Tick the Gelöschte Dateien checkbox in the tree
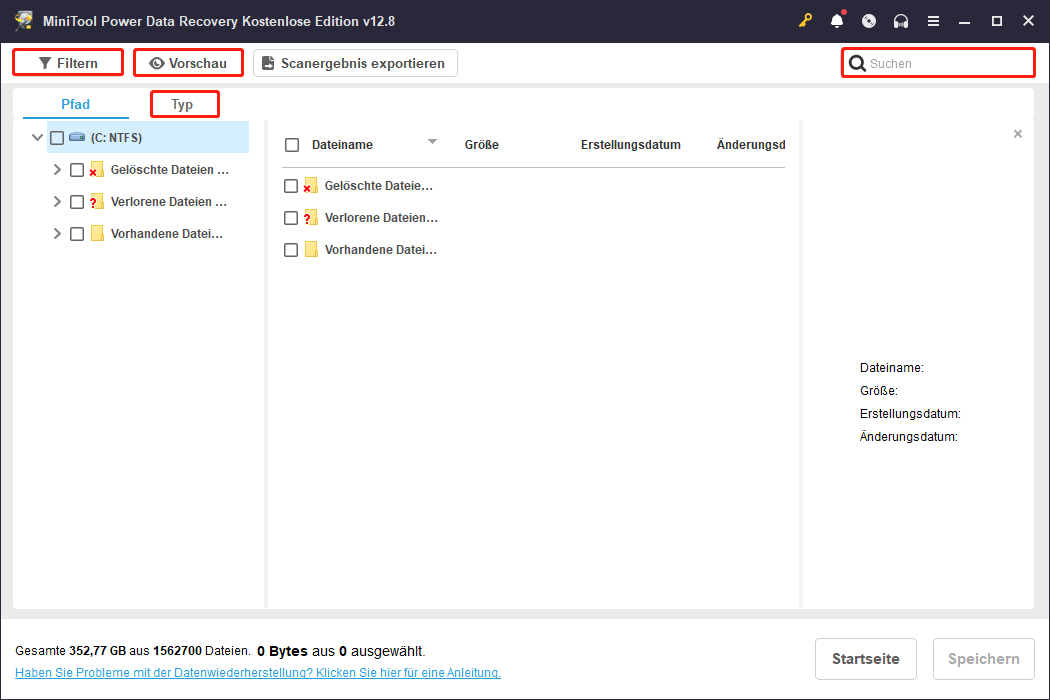The image size is (1050, 700). (x=76, y=169)
